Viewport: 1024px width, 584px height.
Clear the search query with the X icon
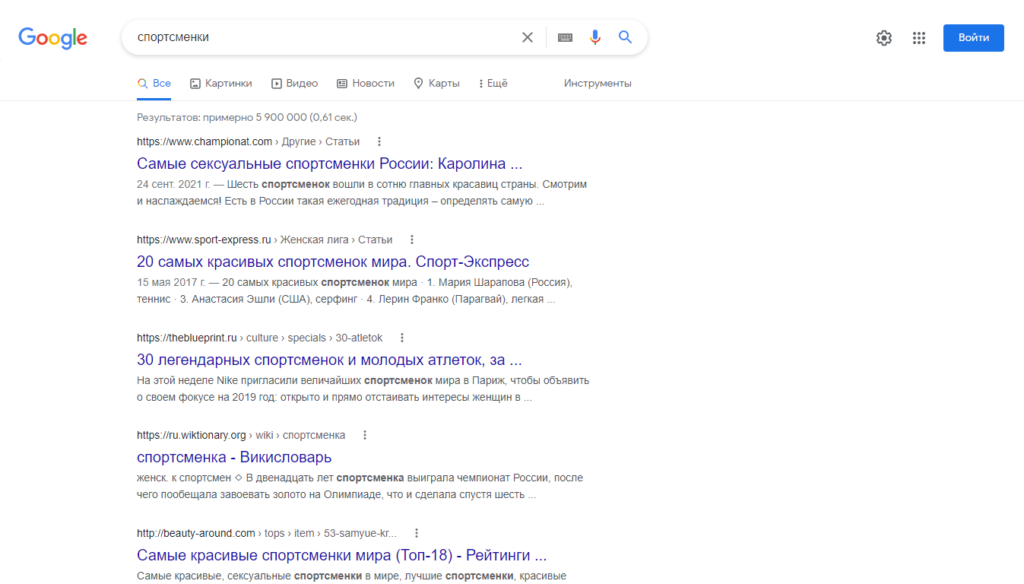(527, 36)
